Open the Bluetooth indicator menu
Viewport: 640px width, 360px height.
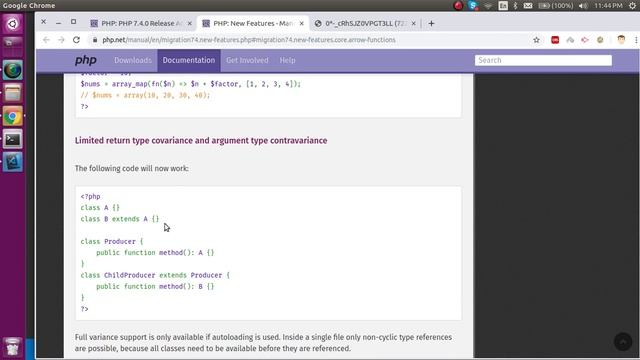(x=515, y=6)
